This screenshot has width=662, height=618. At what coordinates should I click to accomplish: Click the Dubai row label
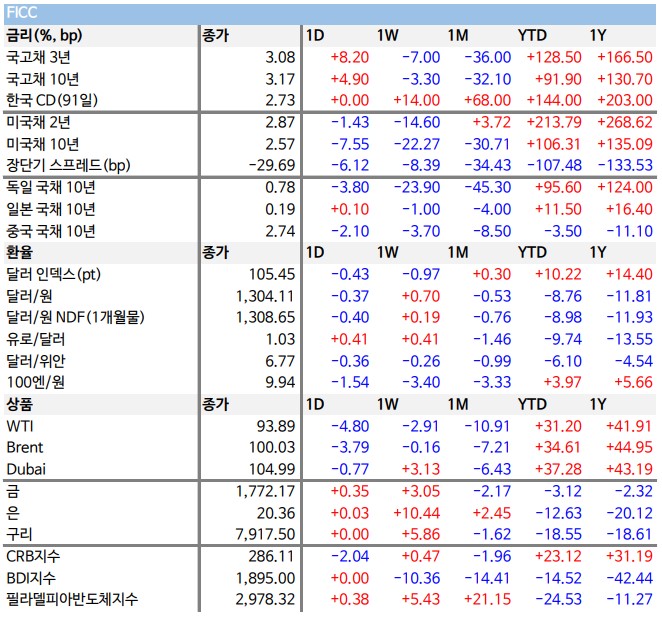coord(26,469)
